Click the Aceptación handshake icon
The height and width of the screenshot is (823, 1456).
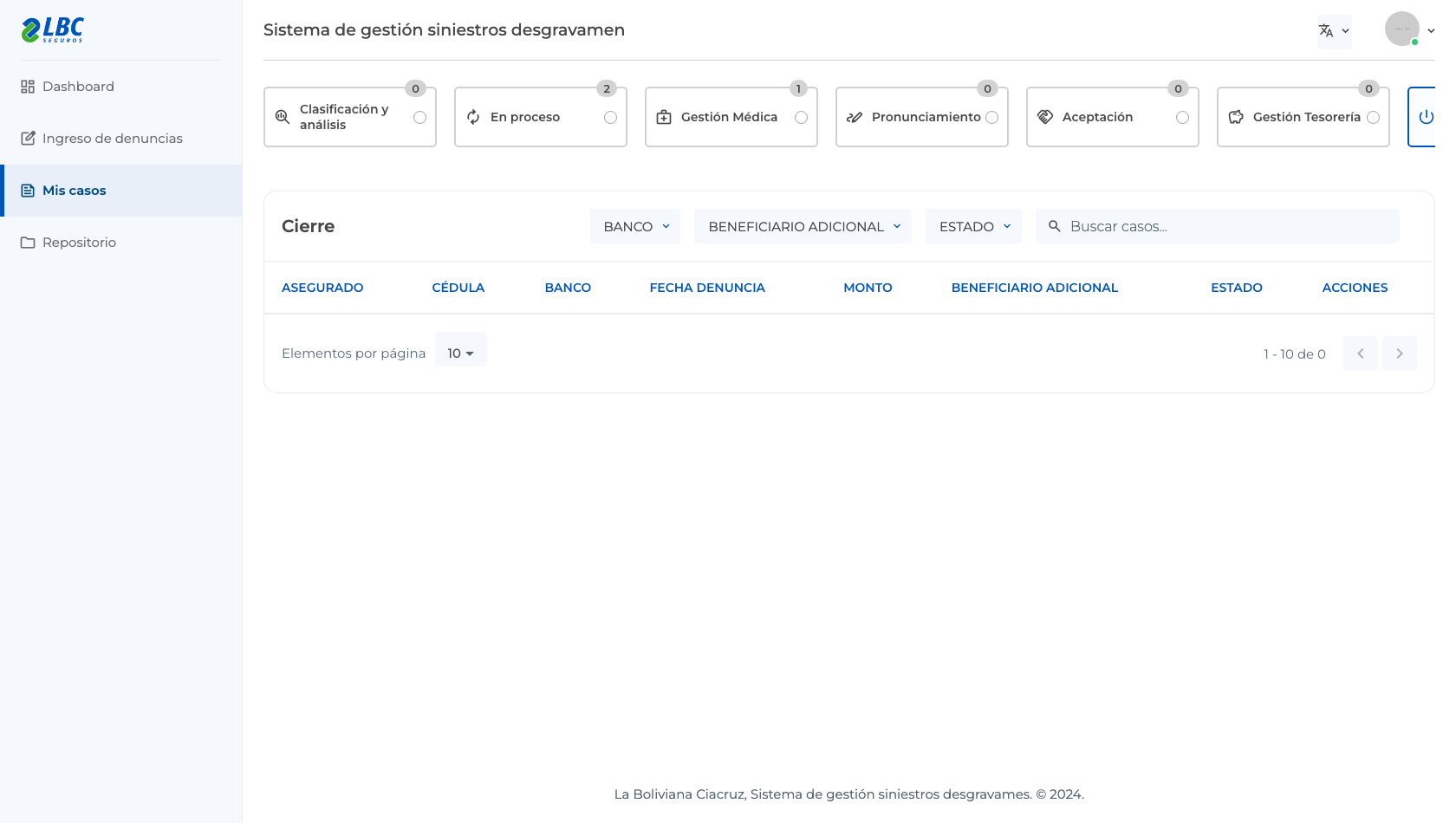(1045, 117)
